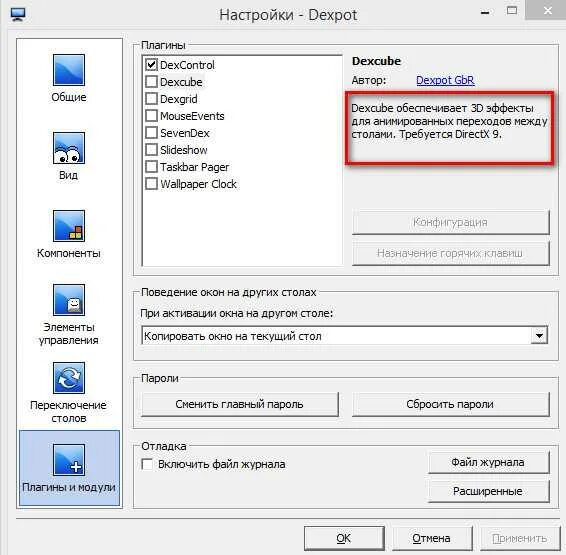Select Элементы управления sidebar icon

click(x=69, y=300)
